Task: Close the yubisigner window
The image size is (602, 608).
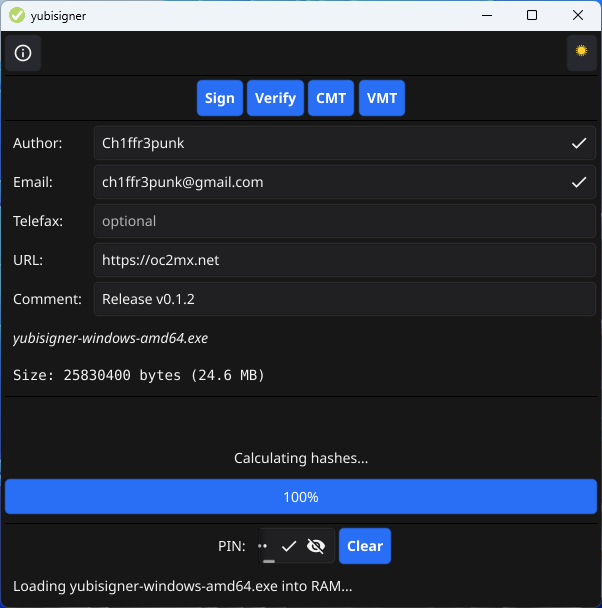Action: pos(578,16)
